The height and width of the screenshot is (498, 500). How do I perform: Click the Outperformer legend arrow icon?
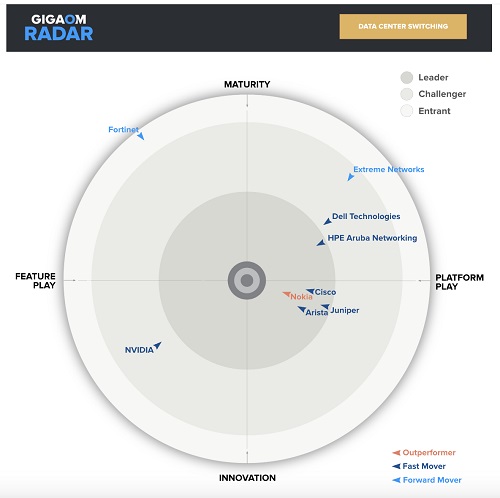396,453
